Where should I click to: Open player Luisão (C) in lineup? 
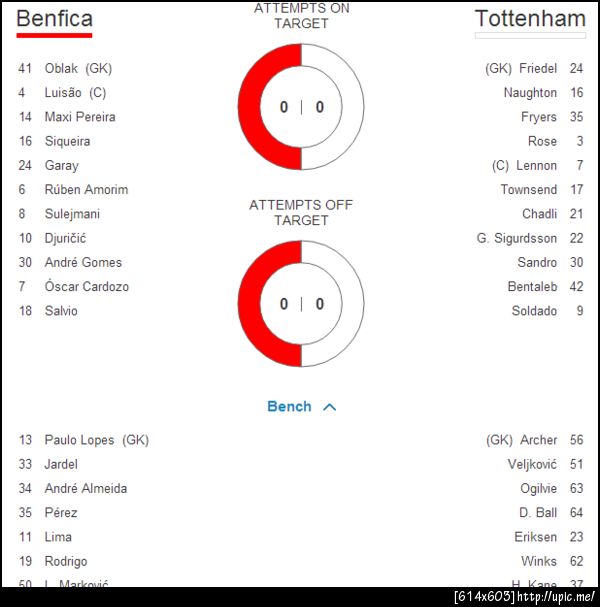coord(75,93)
